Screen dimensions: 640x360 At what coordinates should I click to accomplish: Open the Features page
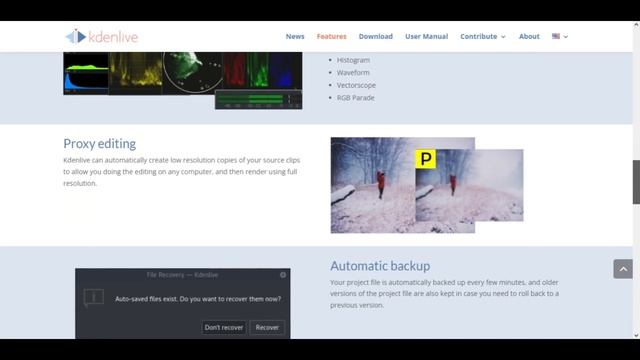(331, 36)
